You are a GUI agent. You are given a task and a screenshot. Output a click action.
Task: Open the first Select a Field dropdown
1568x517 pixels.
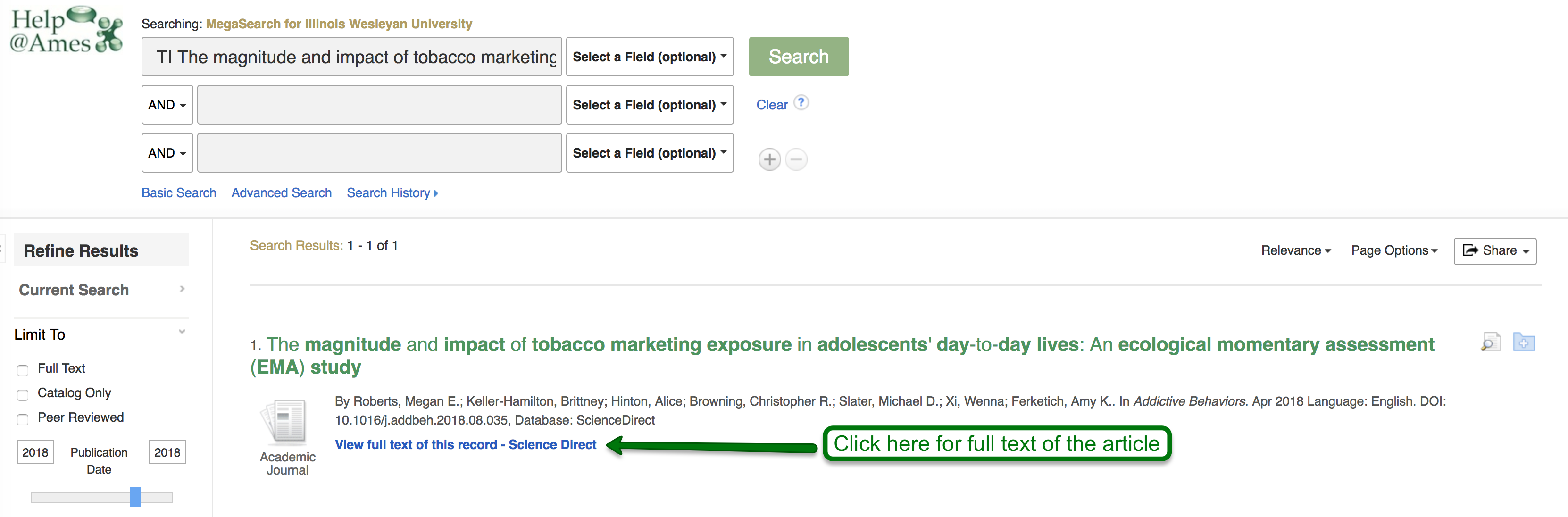(x=649, y=57)
